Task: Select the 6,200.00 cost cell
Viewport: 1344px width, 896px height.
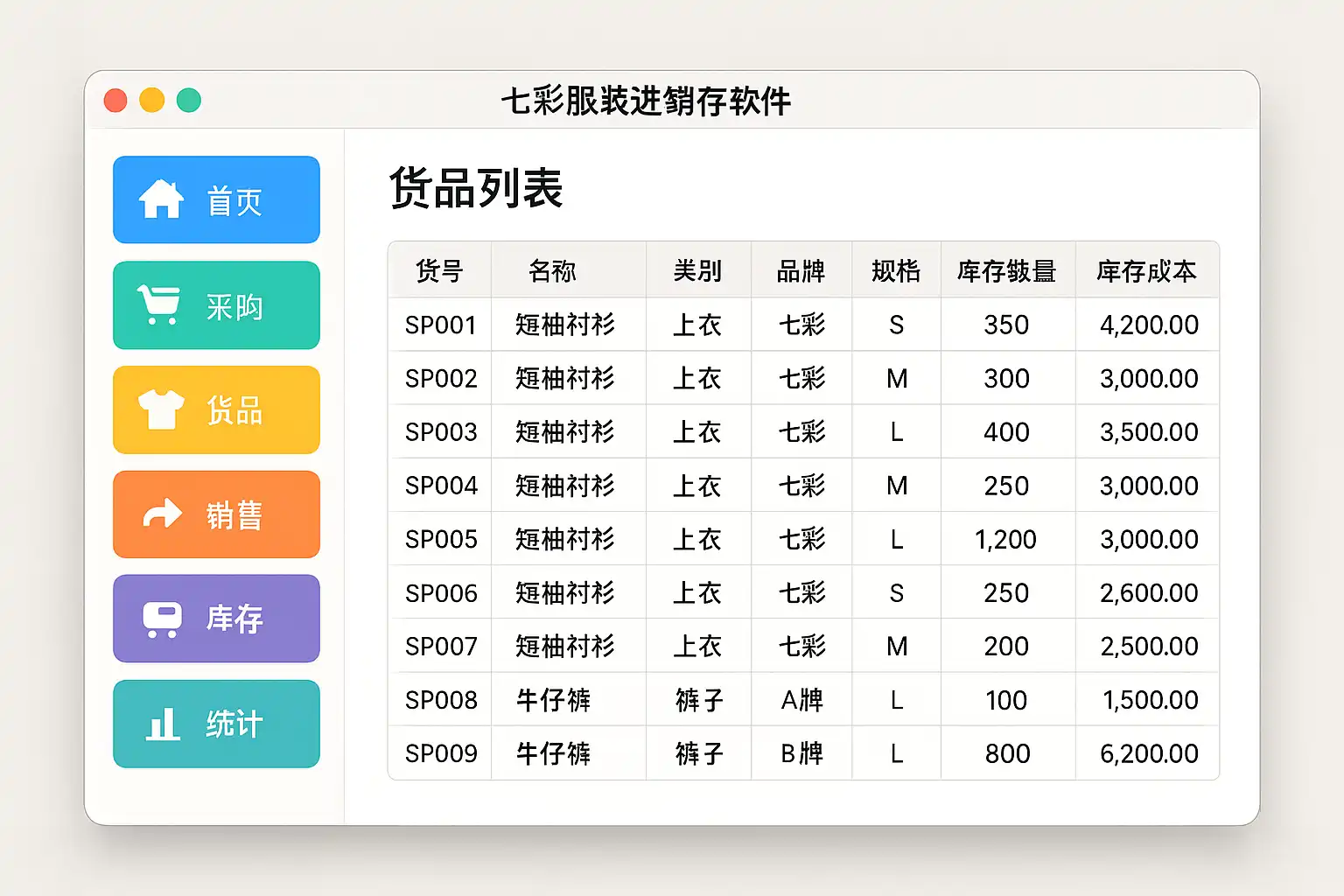Action: coord(1149,753)
